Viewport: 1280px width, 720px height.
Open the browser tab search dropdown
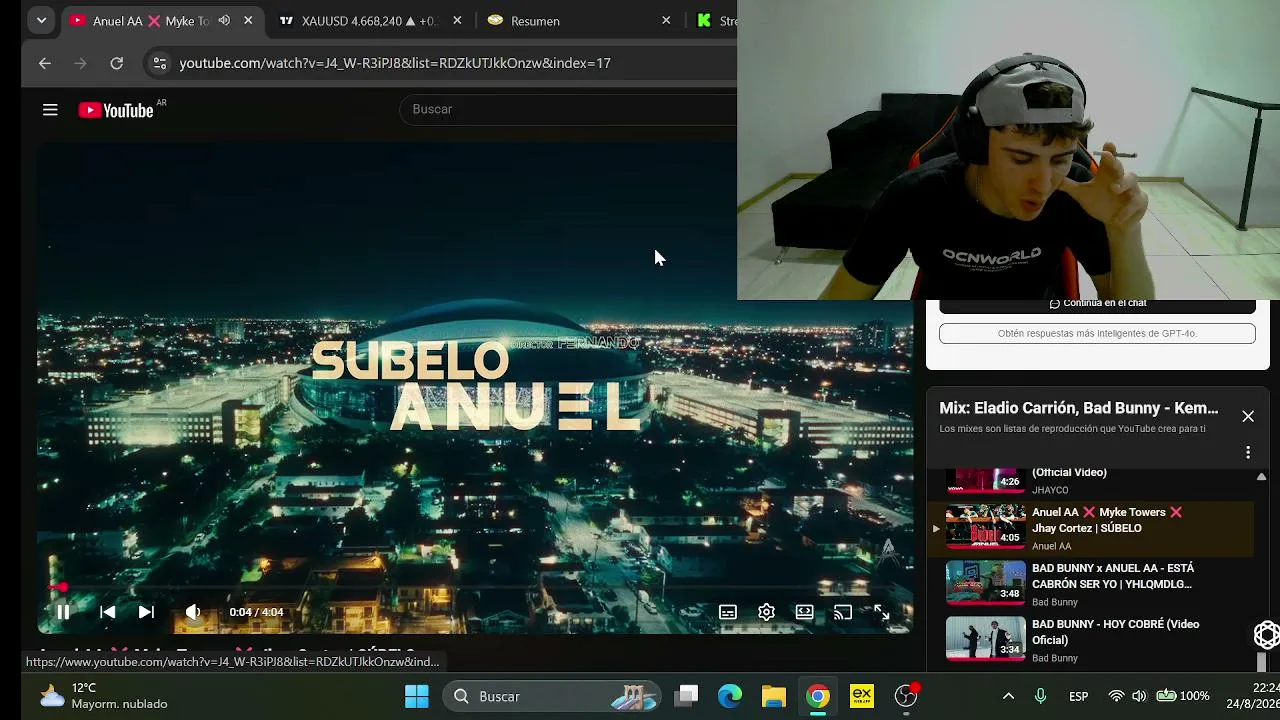[41, 20]
